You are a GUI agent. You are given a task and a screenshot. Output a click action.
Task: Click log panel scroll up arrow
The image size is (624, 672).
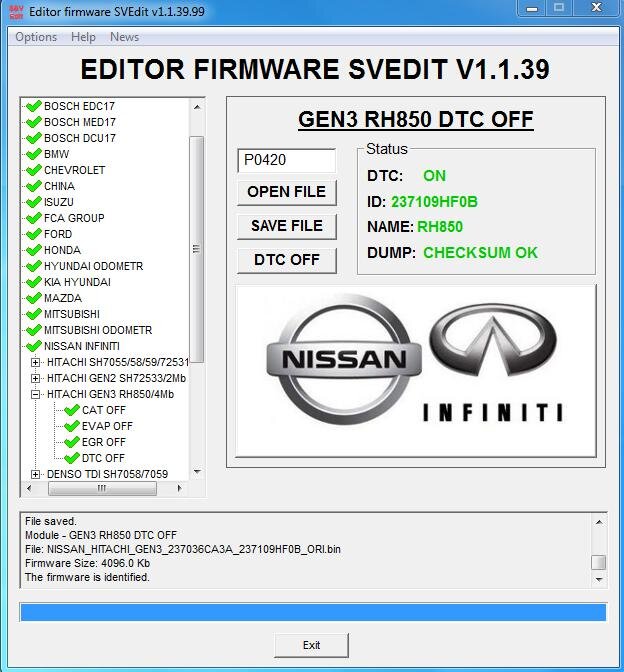599,522
